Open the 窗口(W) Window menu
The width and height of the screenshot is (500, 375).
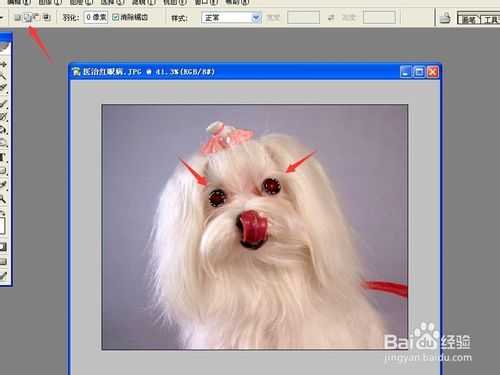click(206, 2)
